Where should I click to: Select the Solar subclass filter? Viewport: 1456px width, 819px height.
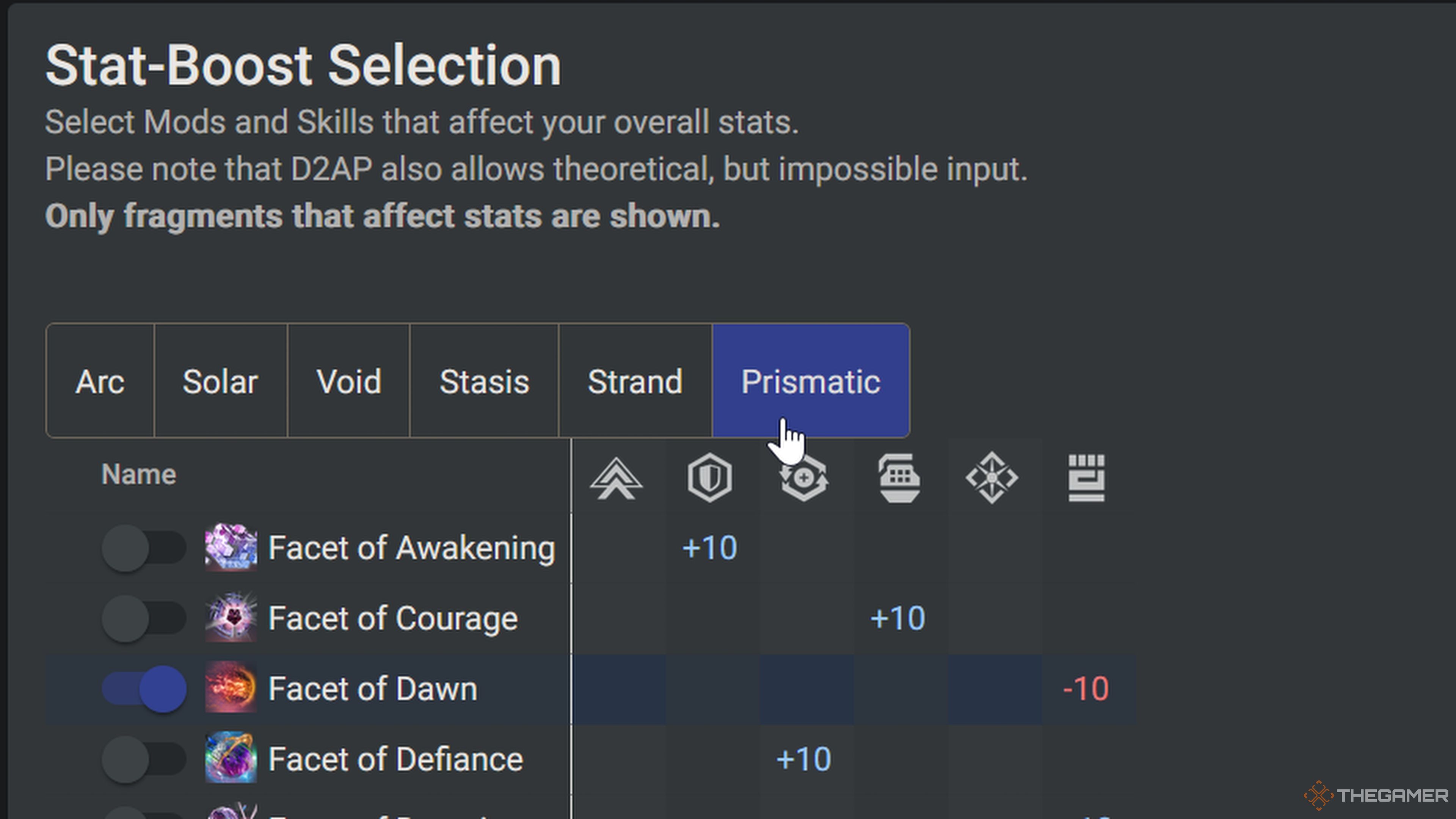pyautogui.click(x=219, y=381)
